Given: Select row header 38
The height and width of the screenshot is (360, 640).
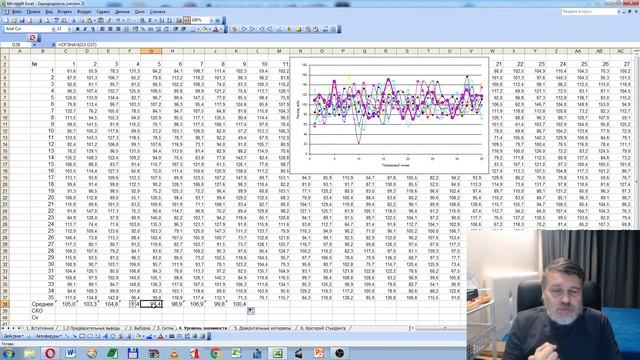Looking at the screenshot, I should coord(4,304).
